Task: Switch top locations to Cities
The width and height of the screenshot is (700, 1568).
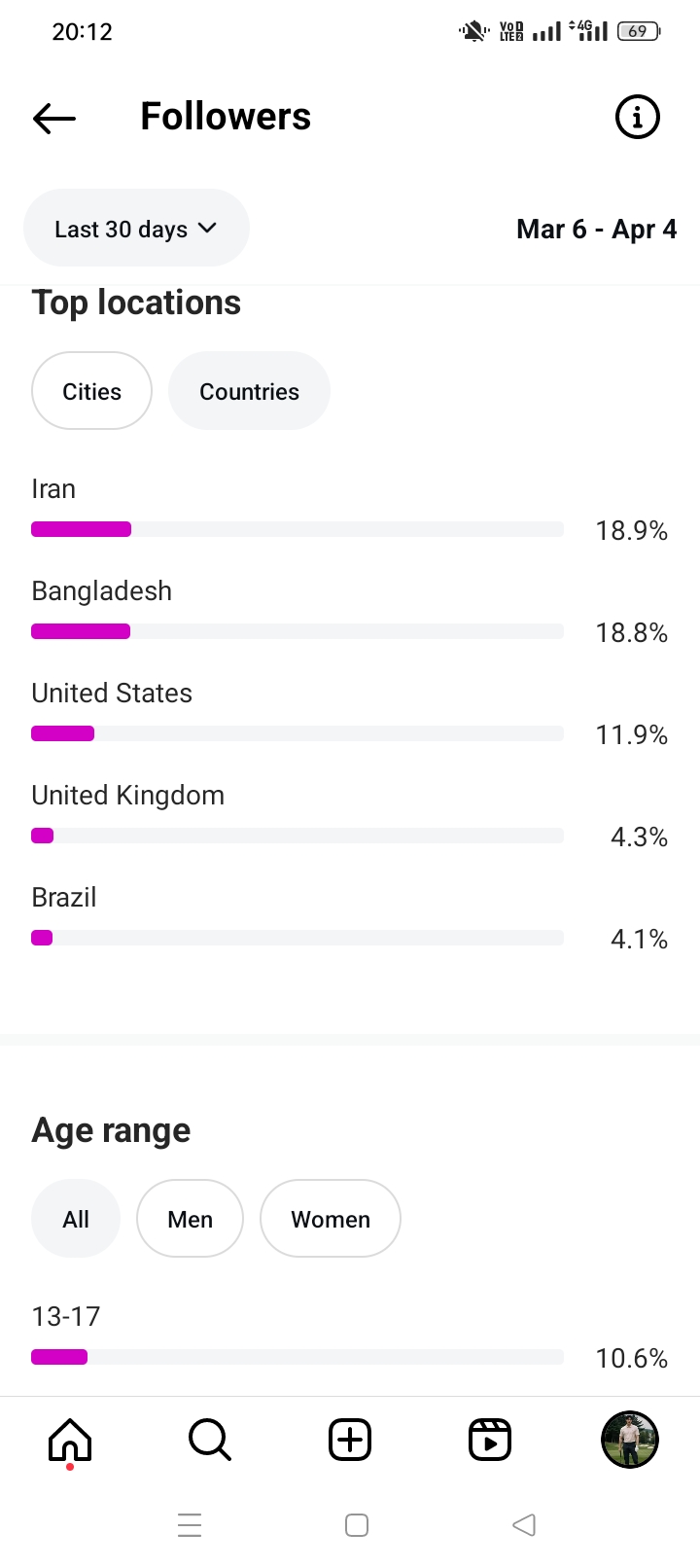Action: coord(91,391)
